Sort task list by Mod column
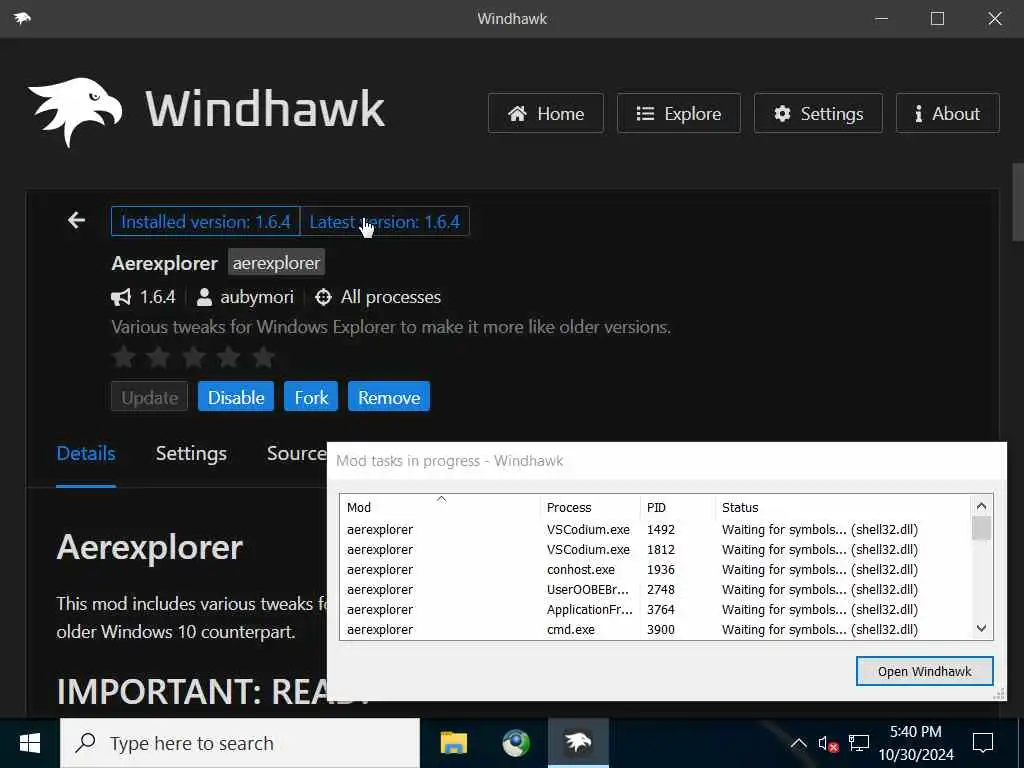The height and width of the screenshot is (768, 1024). (440, 507)
